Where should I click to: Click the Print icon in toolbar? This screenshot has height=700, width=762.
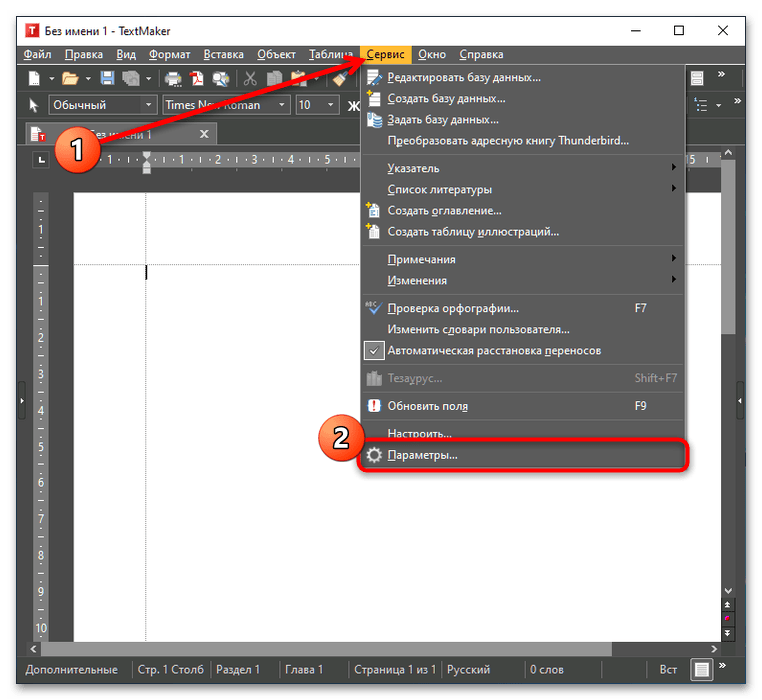(x=173, y=78)
